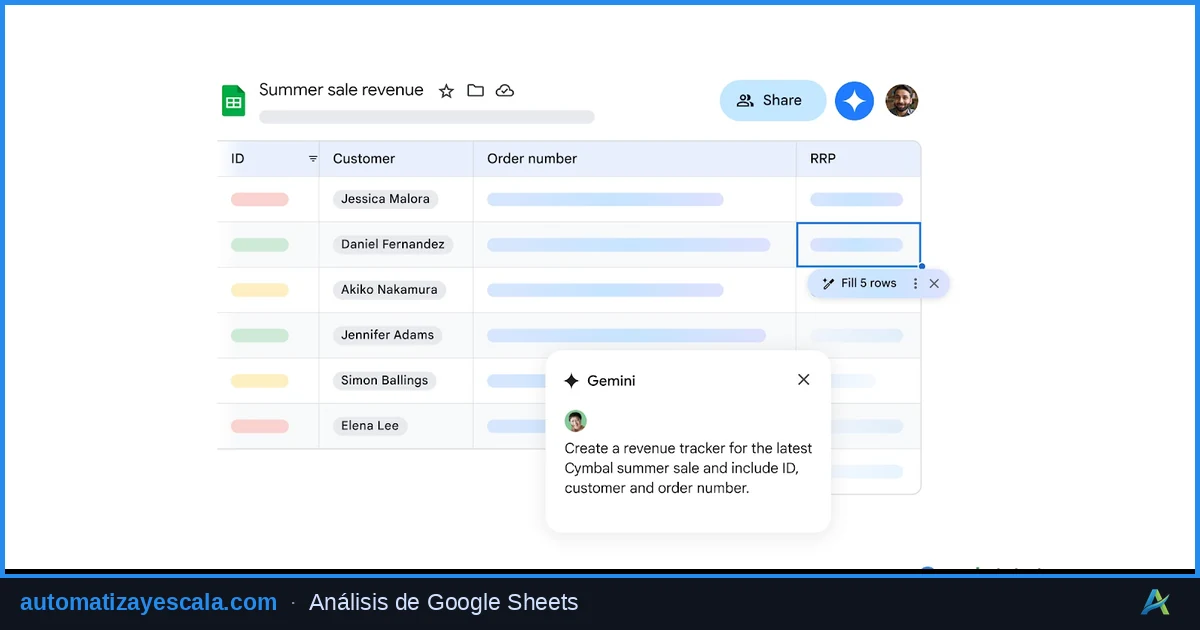Viewport: 1200px width, 630px height.
Task: Select the RRP column header
Action: (x=822, y=158)
